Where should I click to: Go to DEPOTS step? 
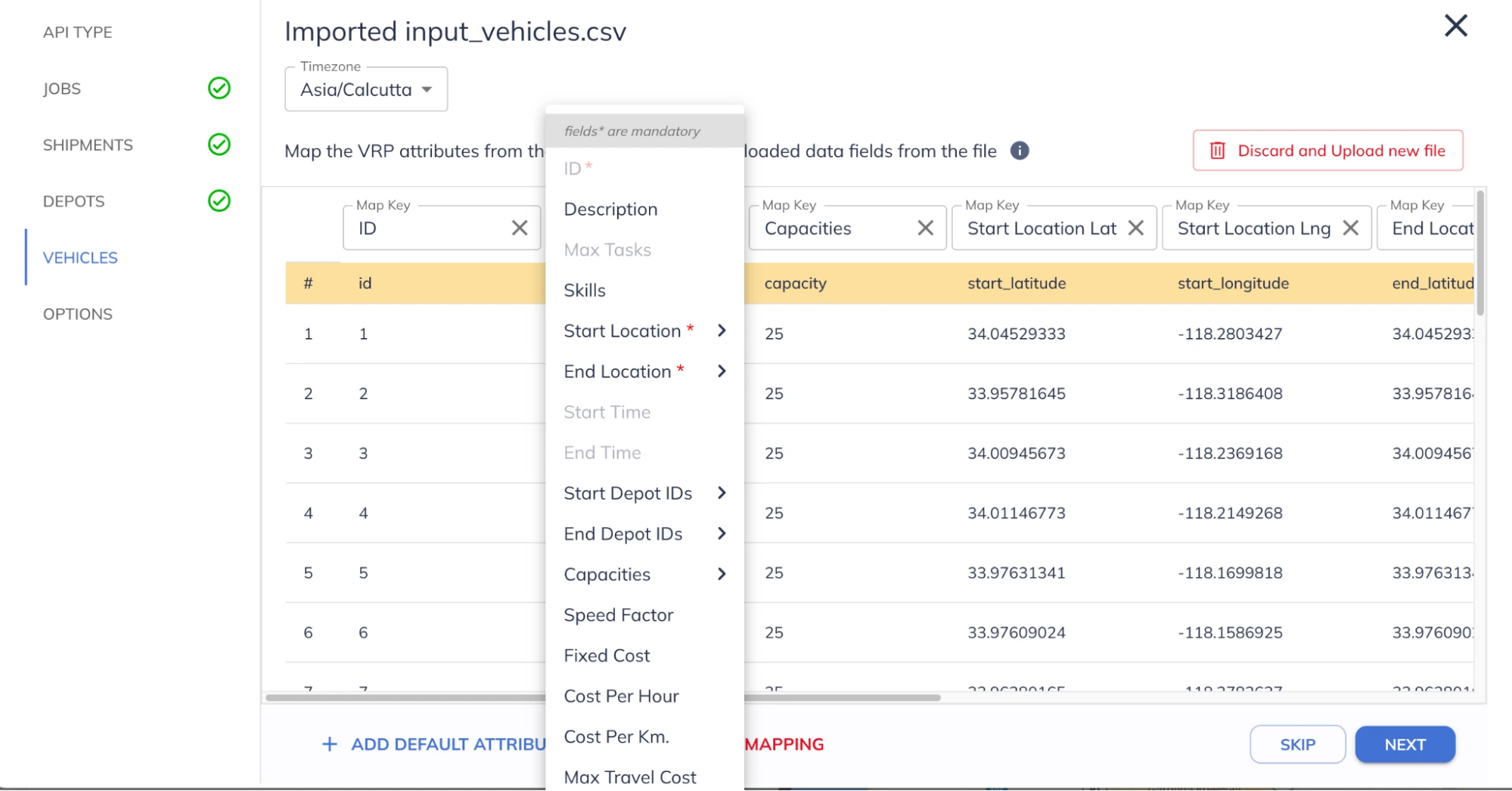pos(73,201)
